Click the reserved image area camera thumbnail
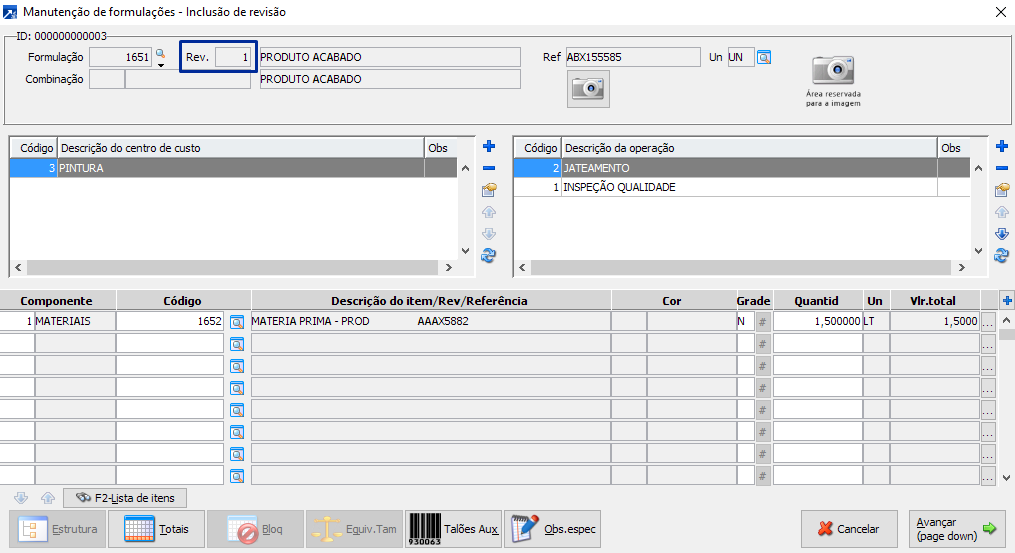The image size is (1015, 553). point(833,69)
